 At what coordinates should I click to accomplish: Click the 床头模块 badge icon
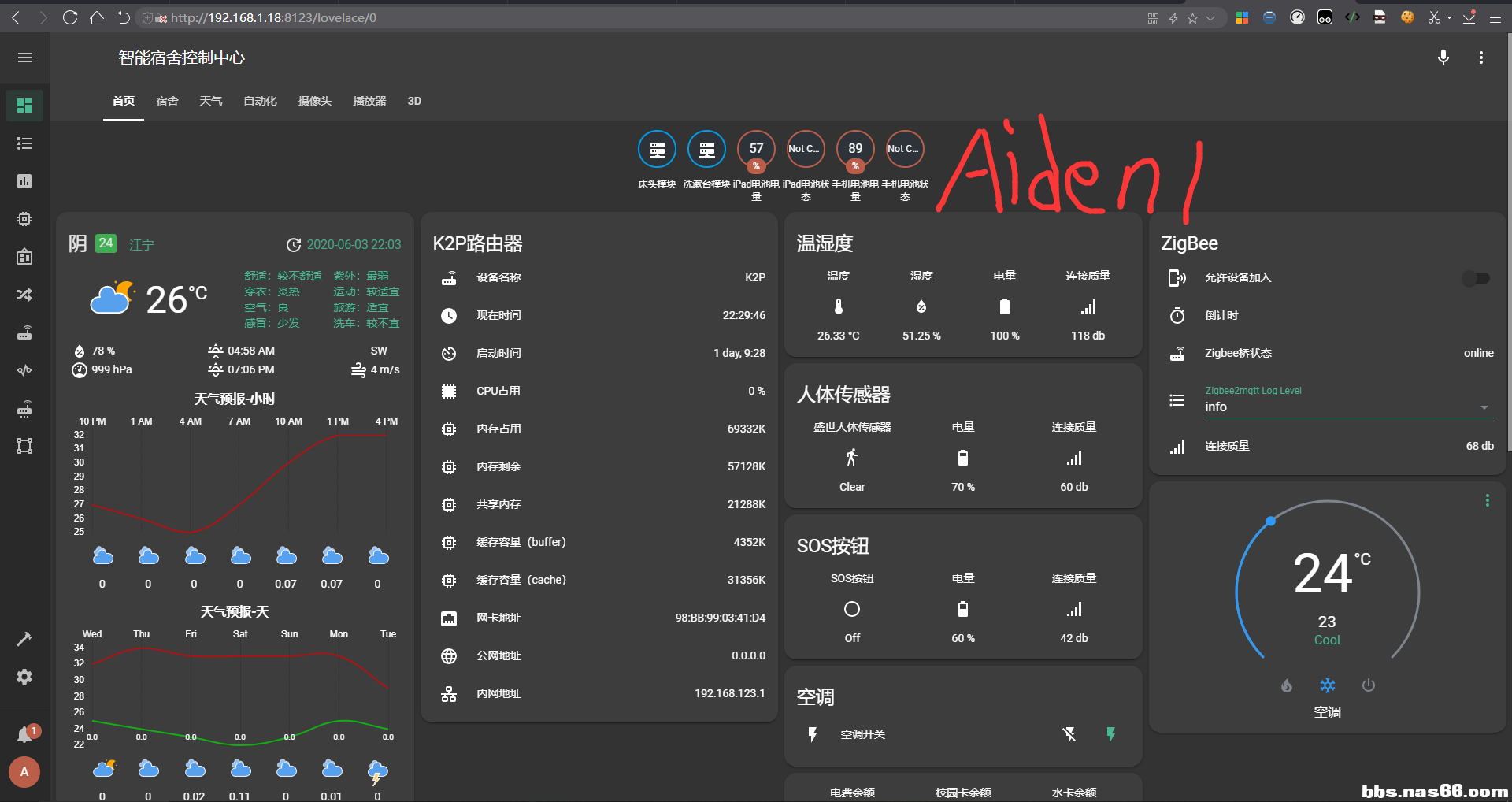tap(657, 149)
